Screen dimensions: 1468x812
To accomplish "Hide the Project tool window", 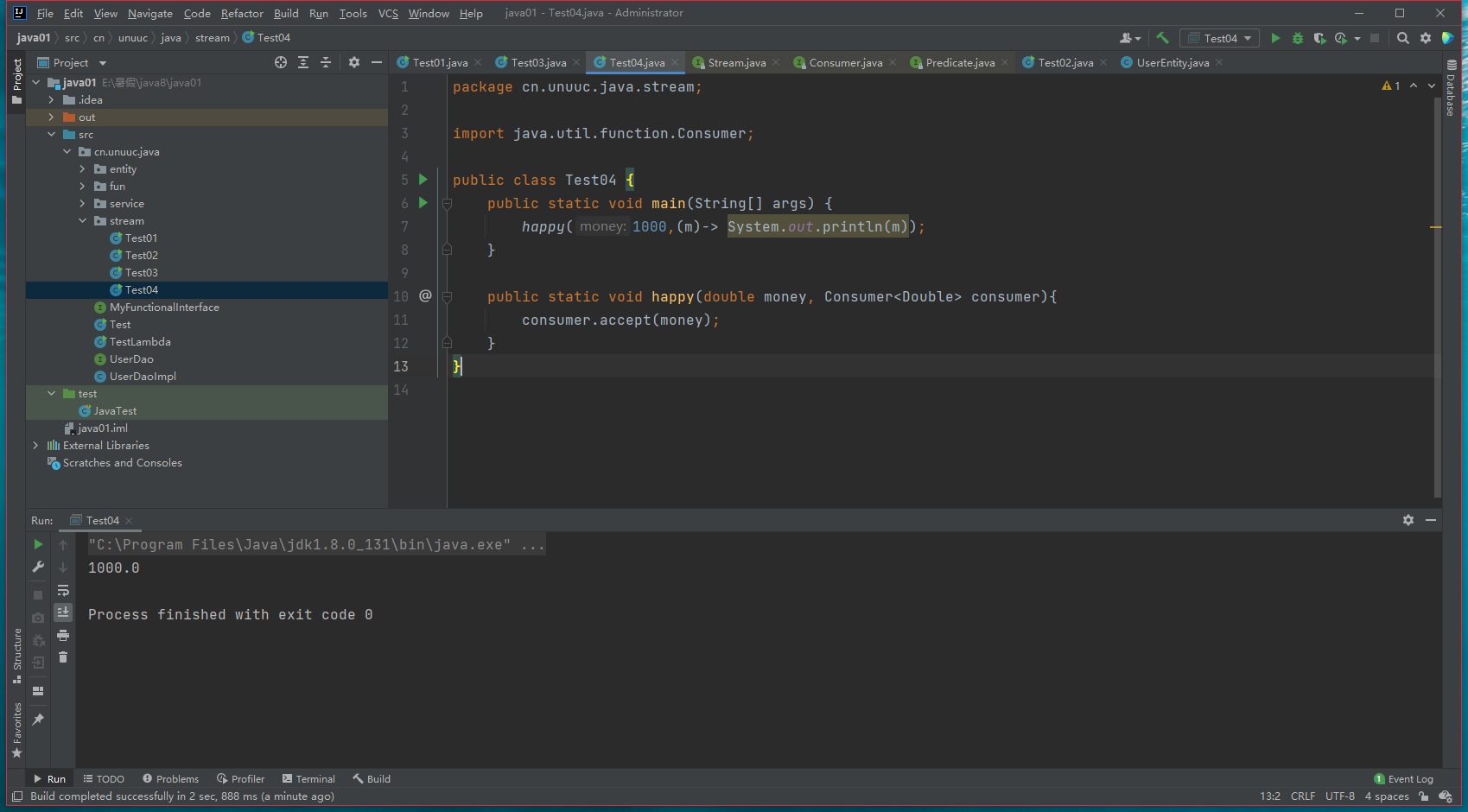I will (377, 62).
